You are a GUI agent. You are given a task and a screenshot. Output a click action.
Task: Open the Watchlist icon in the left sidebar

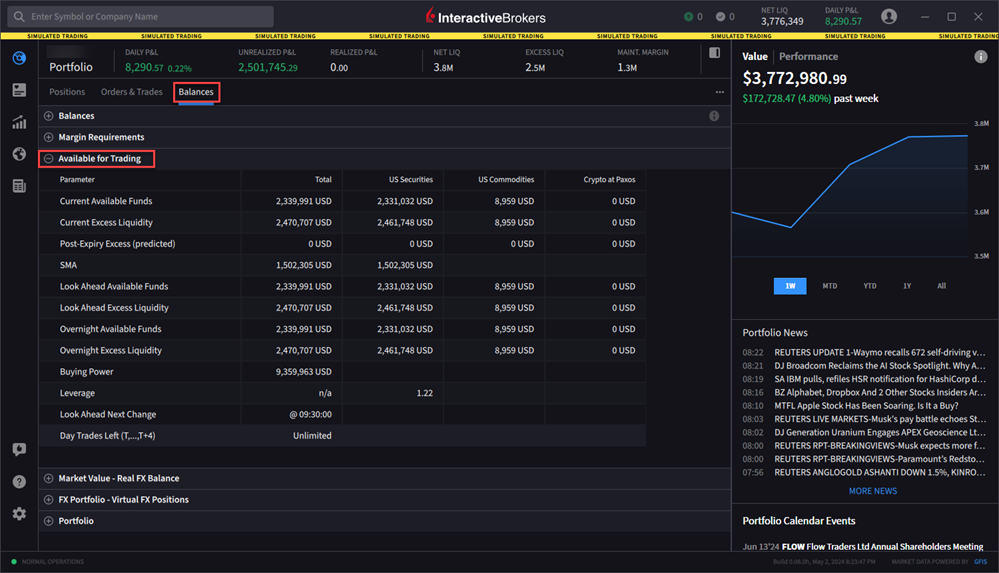coord(19,91)
